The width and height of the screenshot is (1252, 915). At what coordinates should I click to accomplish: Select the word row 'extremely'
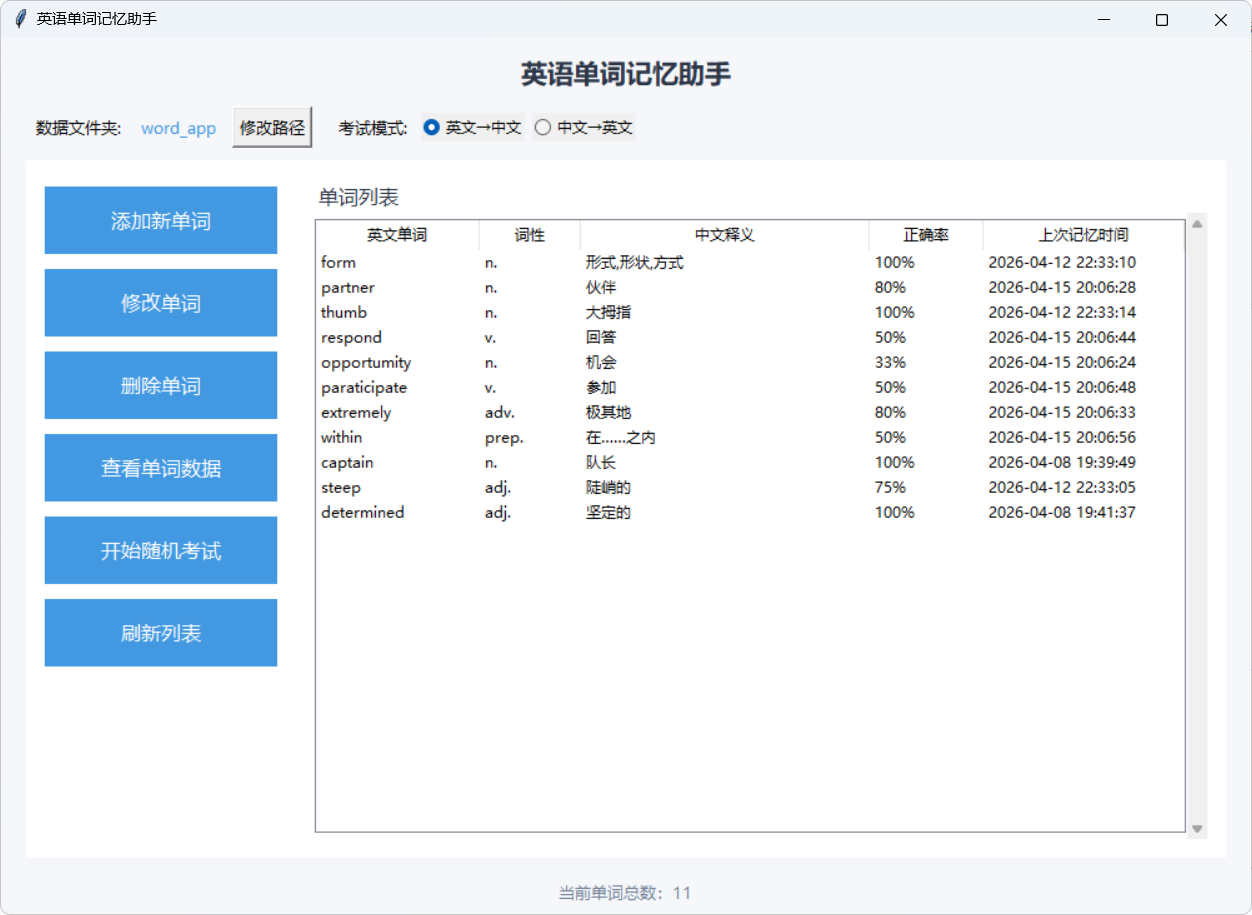click(x=750, y=412)
